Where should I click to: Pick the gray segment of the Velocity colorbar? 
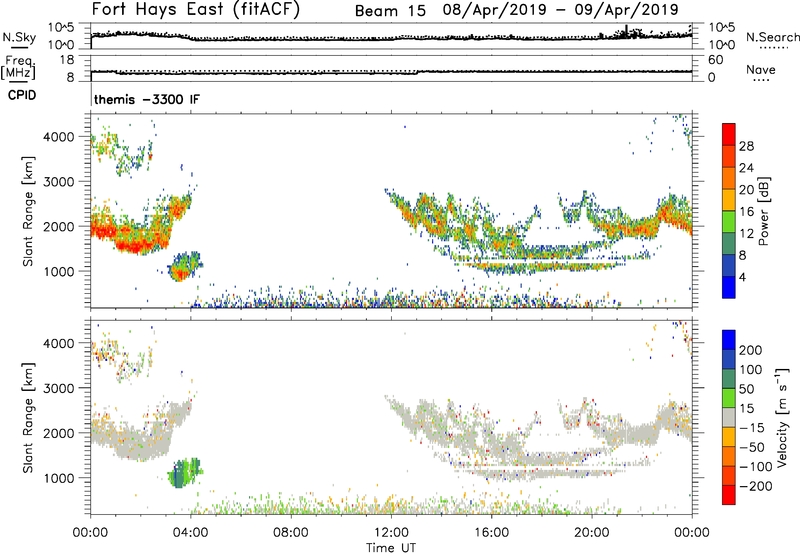[729, 417]
